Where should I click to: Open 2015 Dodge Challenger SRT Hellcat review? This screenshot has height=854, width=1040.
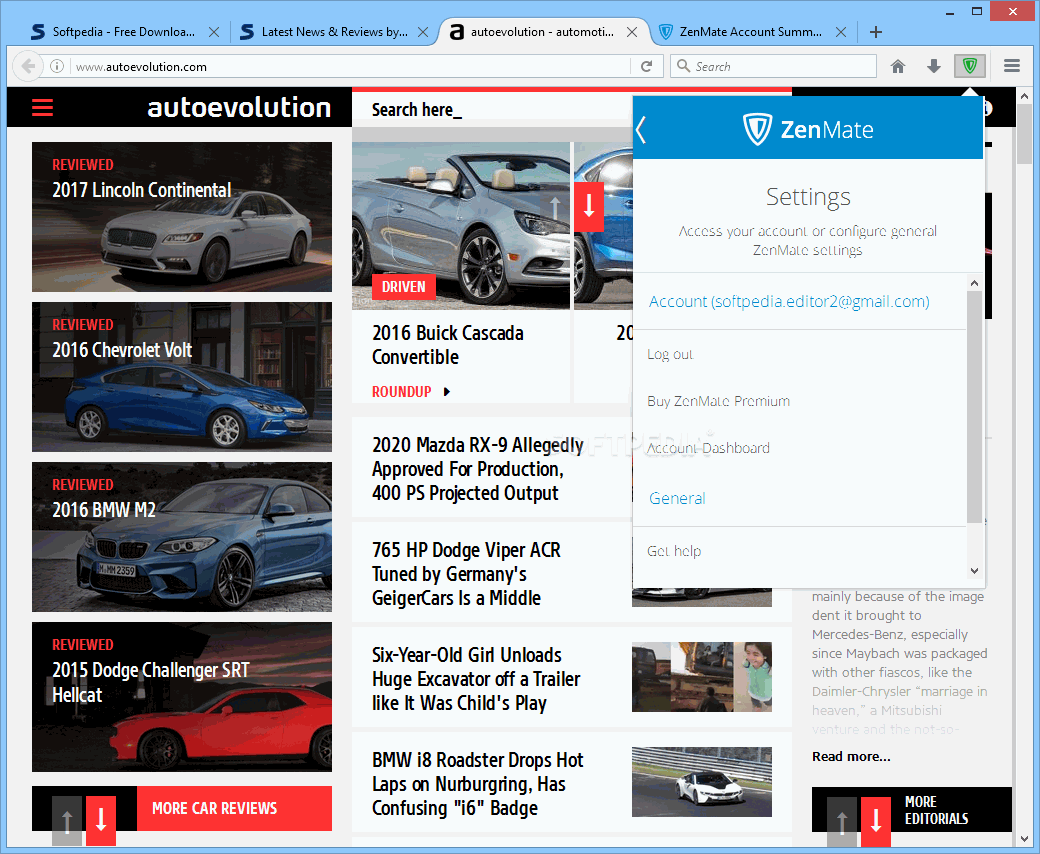pyautogui.click(x=182, y=696)
